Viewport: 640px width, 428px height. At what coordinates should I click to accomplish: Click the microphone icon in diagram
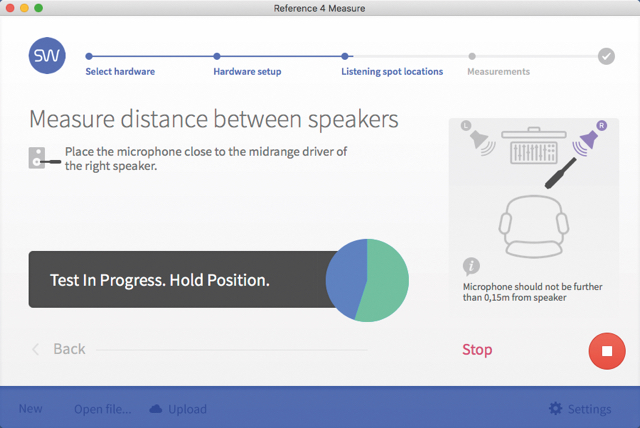click(x=560, y=173)
